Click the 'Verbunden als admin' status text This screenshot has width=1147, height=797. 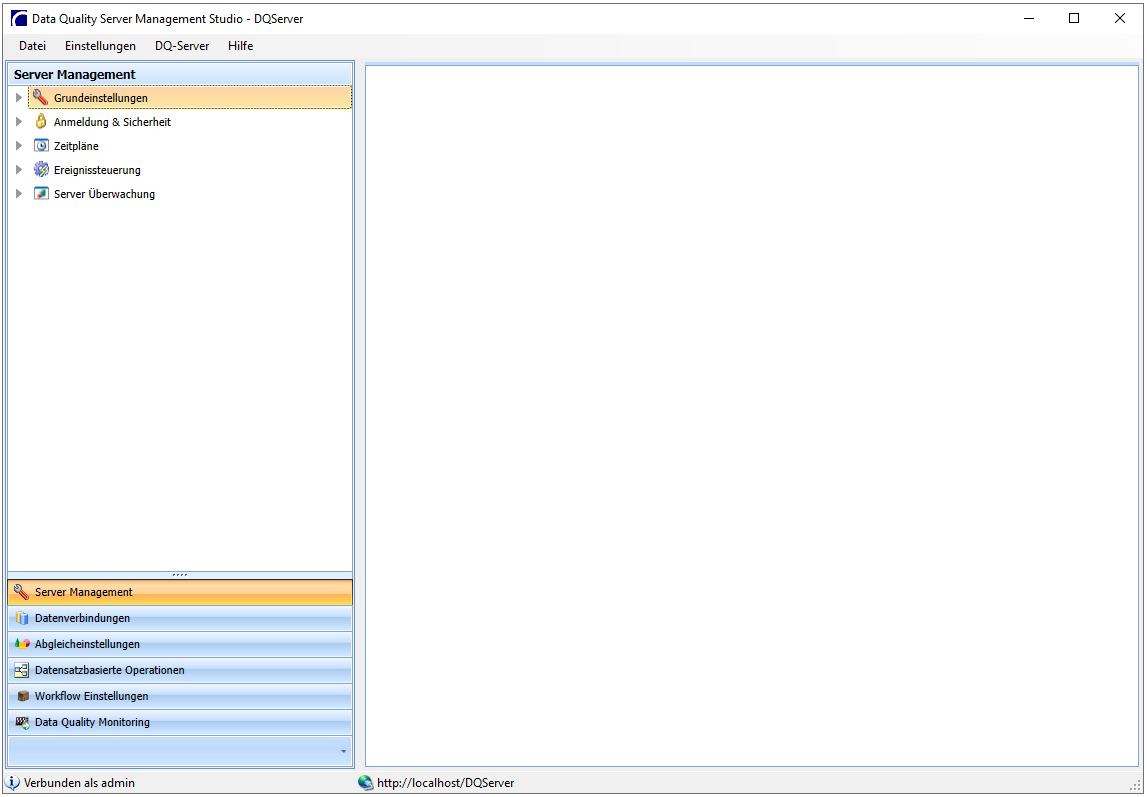(x=79, y=783)
